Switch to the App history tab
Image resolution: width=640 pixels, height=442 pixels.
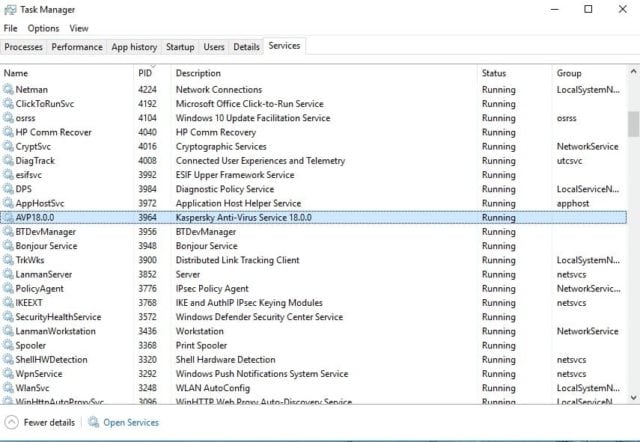click(134, 47)
